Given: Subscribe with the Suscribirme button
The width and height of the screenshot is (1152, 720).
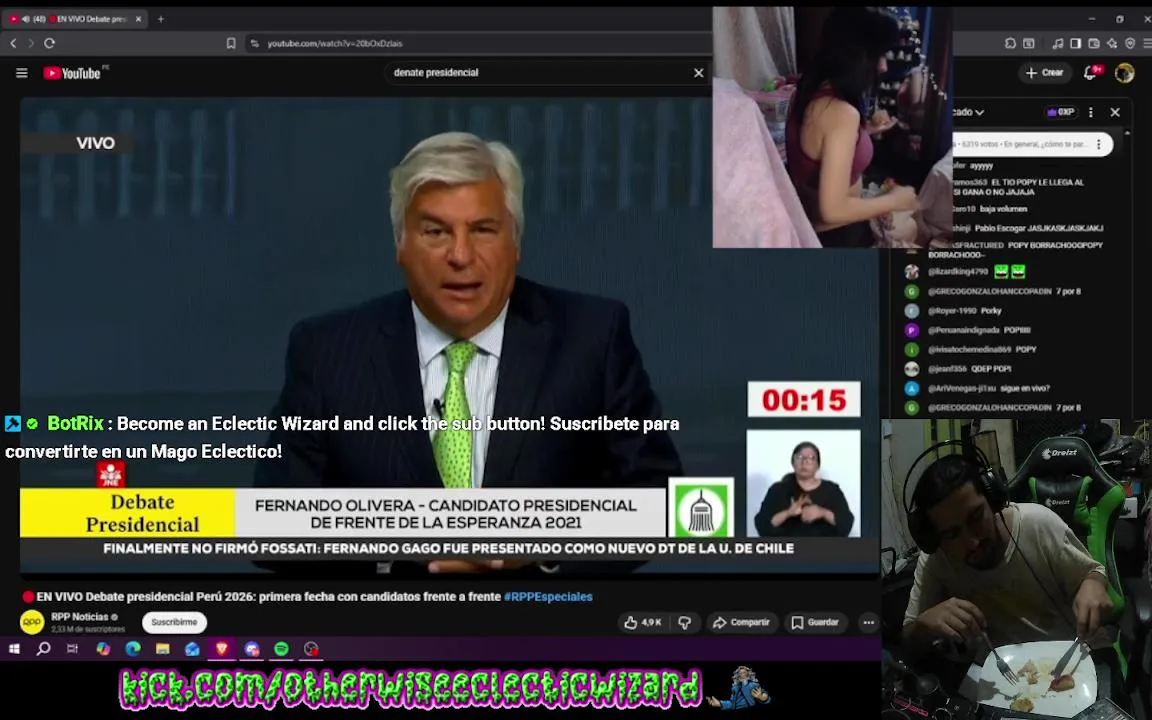Looking at the screenshot, I should (174, 622).
